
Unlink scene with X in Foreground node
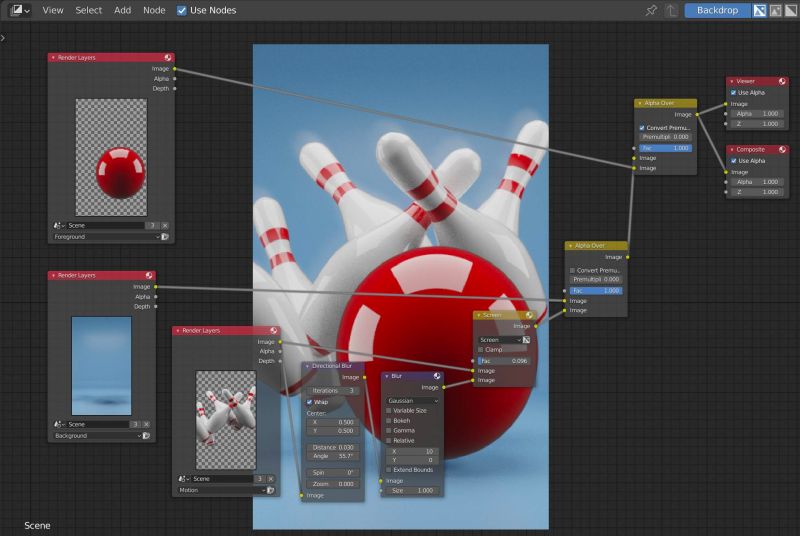[165, 225]
